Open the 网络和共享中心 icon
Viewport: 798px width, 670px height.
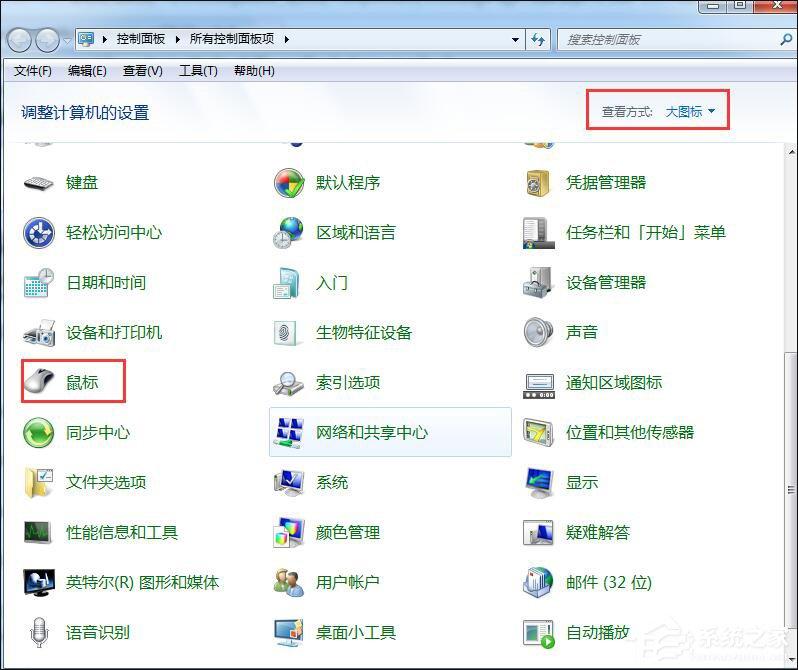coord(289,433)
